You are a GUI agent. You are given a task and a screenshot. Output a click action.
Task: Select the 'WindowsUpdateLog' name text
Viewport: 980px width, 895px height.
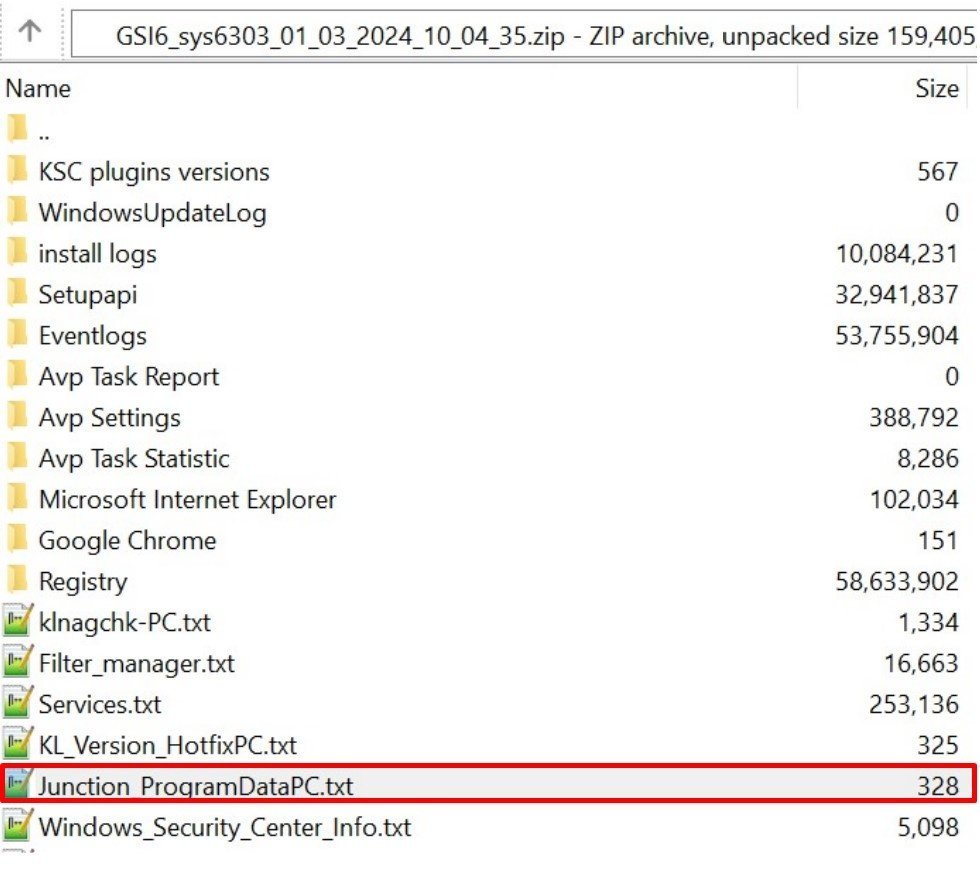[152, 213]
